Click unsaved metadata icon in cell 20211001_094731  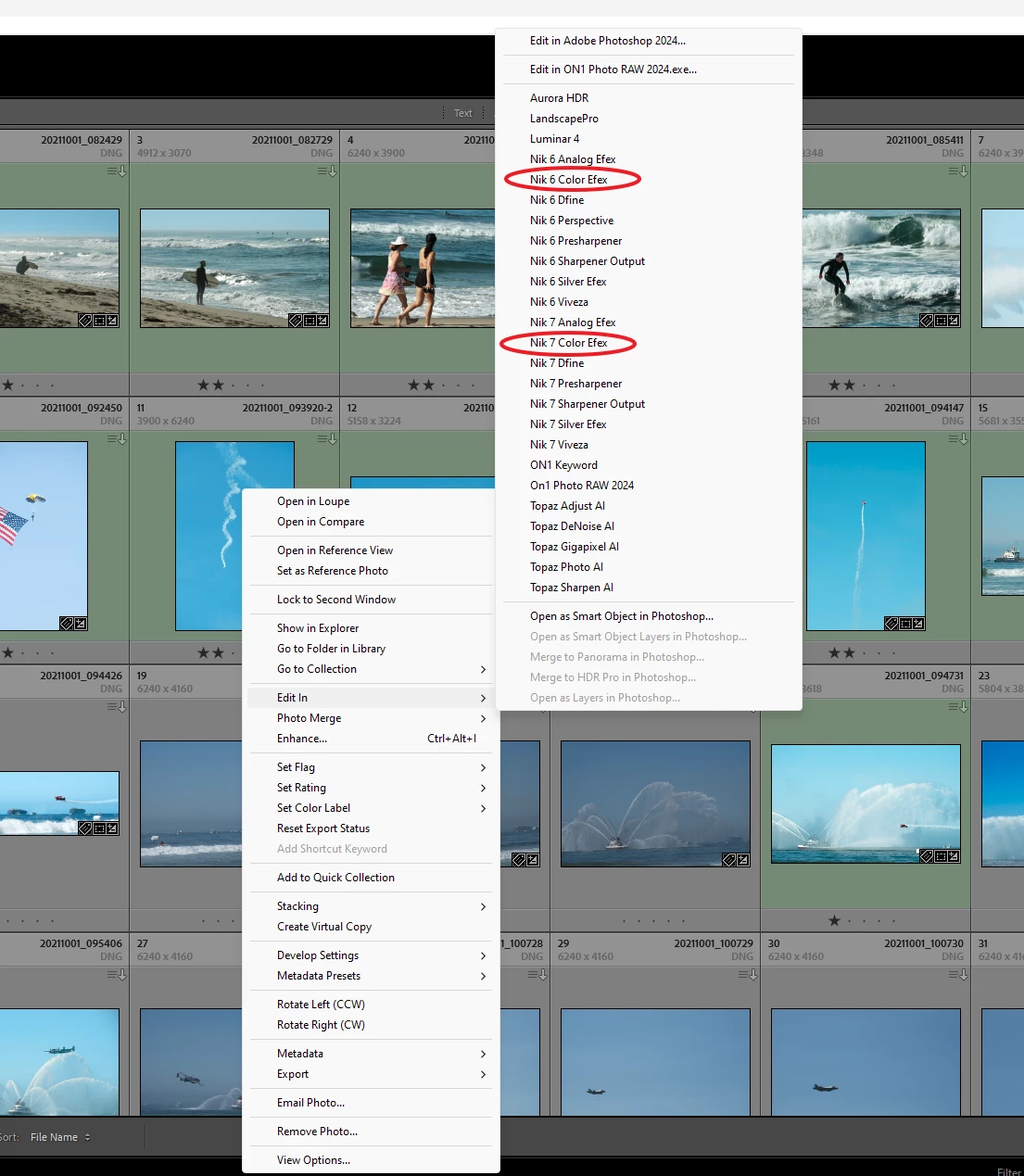point(957,707)
